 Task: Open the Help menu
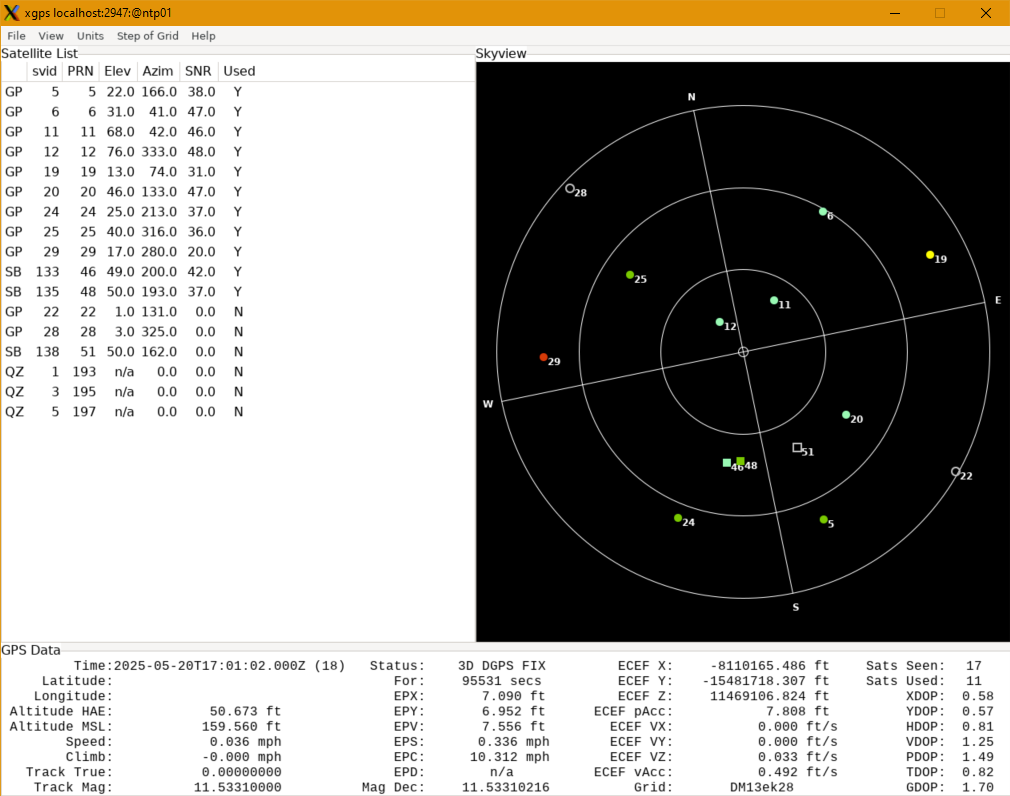[x=203, y=36]
